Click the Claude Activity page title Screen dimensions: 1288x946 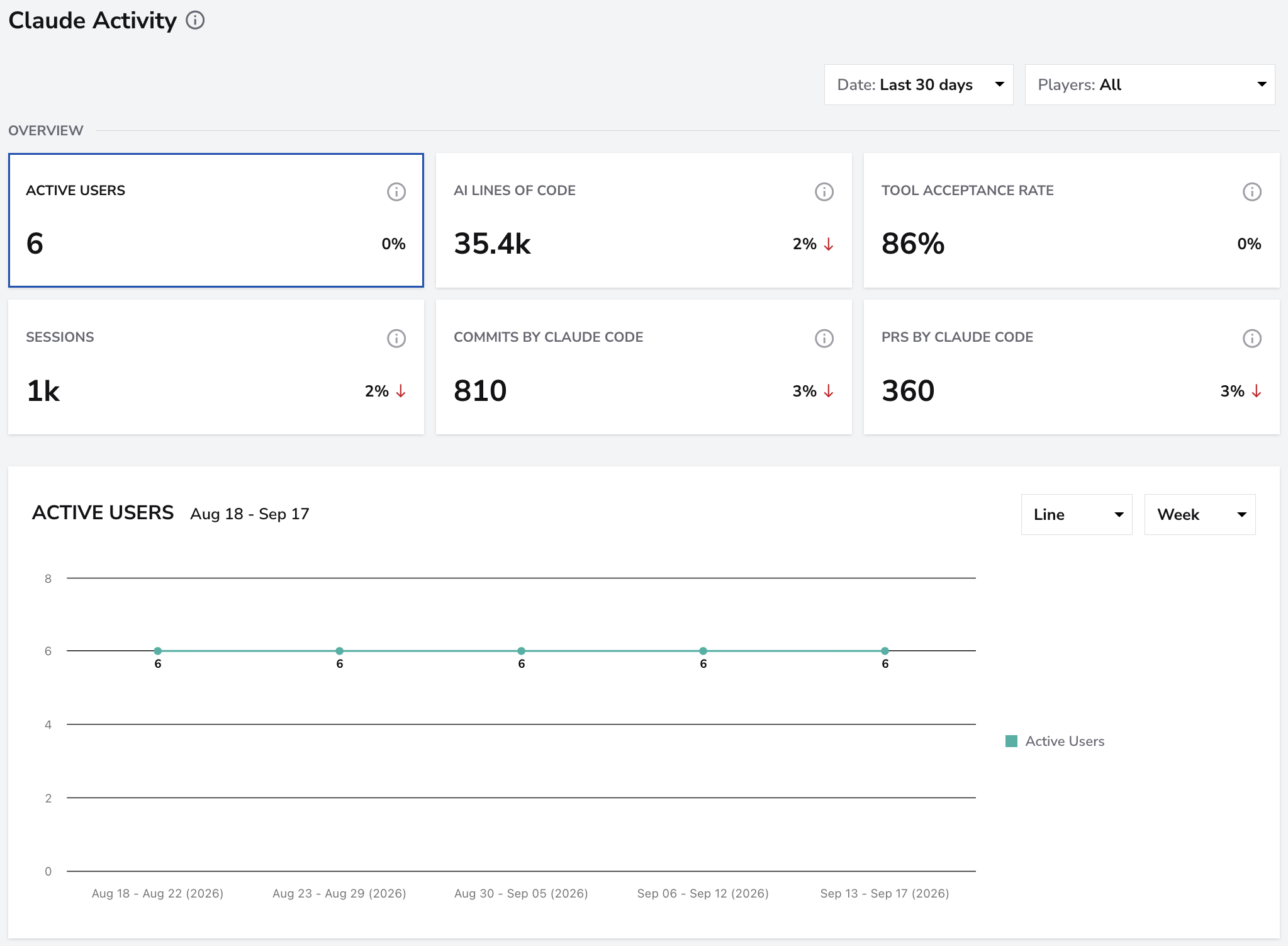point(92,20)
